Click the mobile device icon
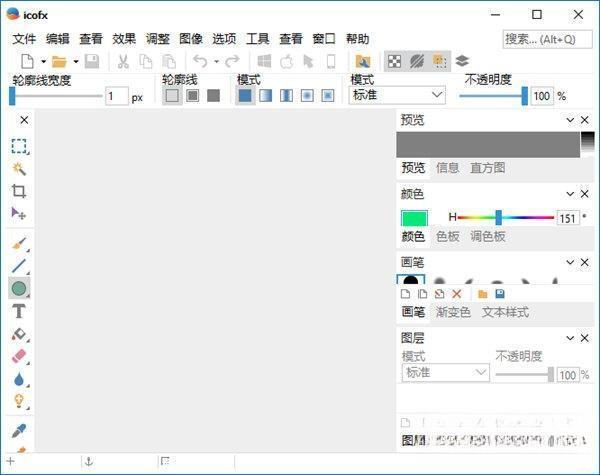 (331, 61)
